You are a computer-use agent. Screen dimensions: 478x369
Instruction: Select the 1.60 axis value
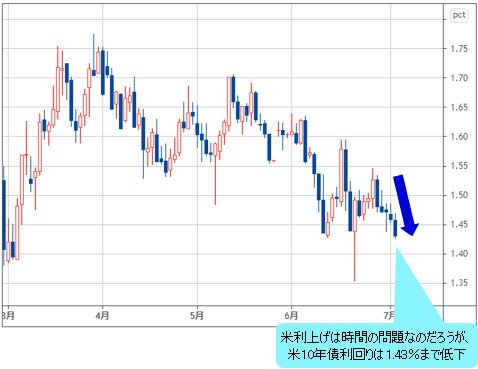coord(459,136)
